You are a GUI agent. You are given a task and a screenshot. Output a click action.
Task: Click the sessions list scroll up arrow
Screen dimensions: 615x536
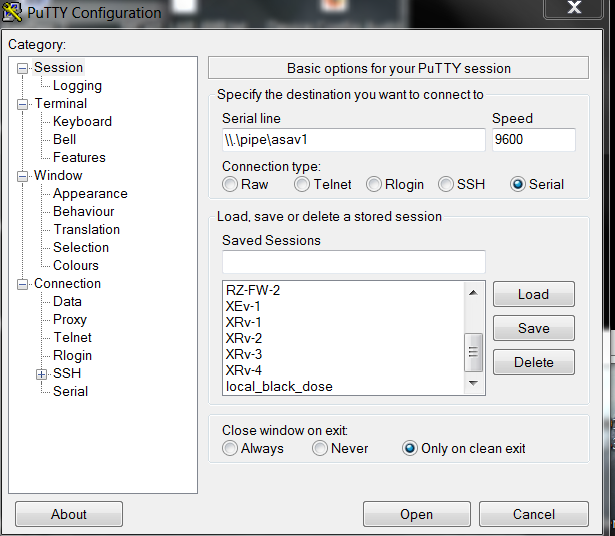tap(473, 293)
